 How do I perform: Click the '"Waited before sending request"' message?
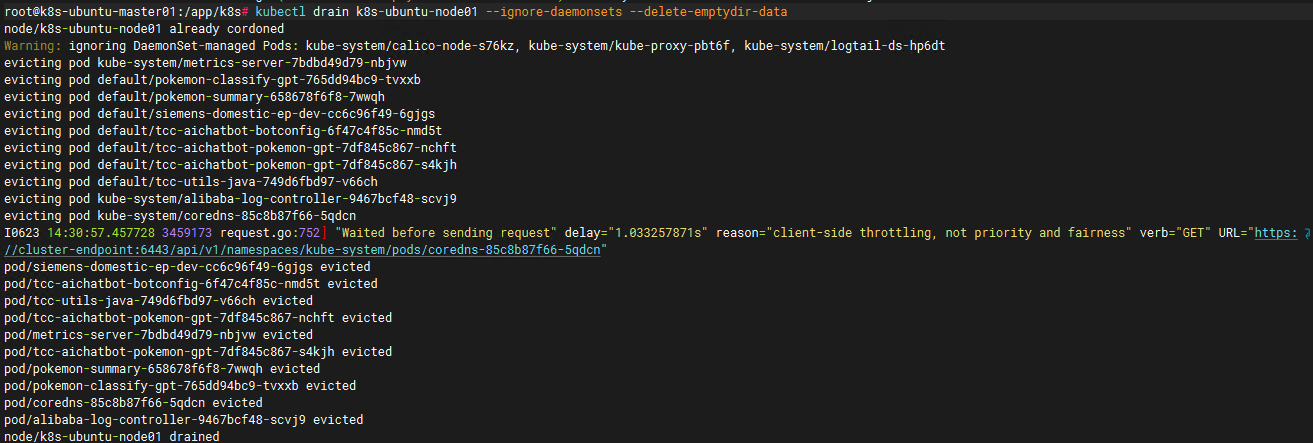(x=446, y=232)
